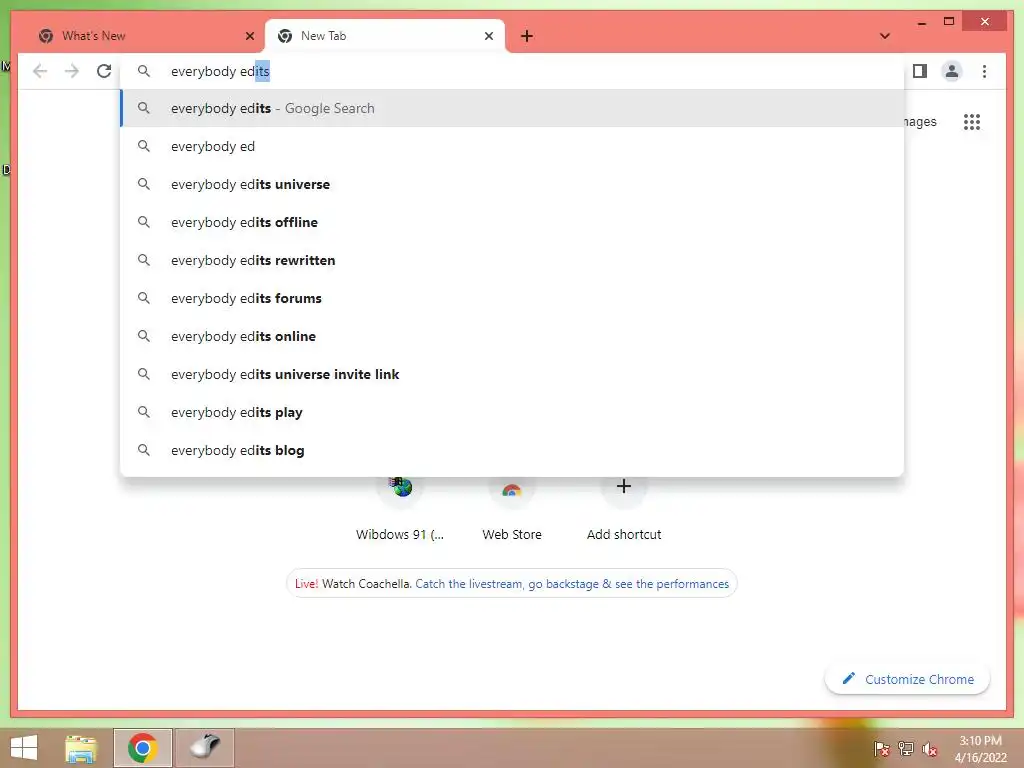
Task: Select suggestion 'everybody ed'
Action: pos(512,146)
